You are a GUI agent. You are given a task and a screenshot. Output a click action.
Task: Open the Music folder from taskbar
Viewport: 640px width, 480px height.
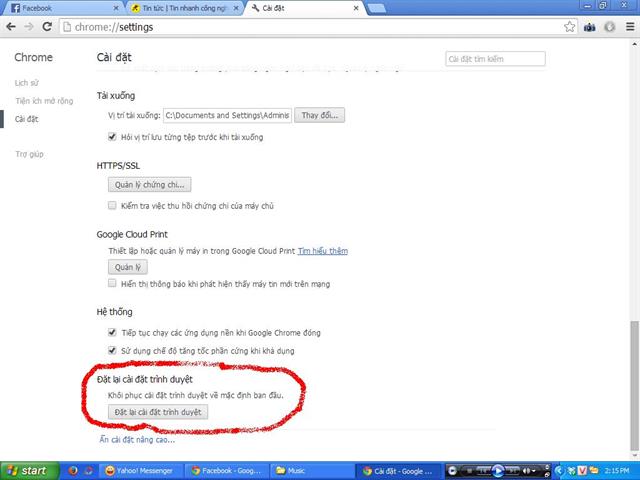click(310, 471)
